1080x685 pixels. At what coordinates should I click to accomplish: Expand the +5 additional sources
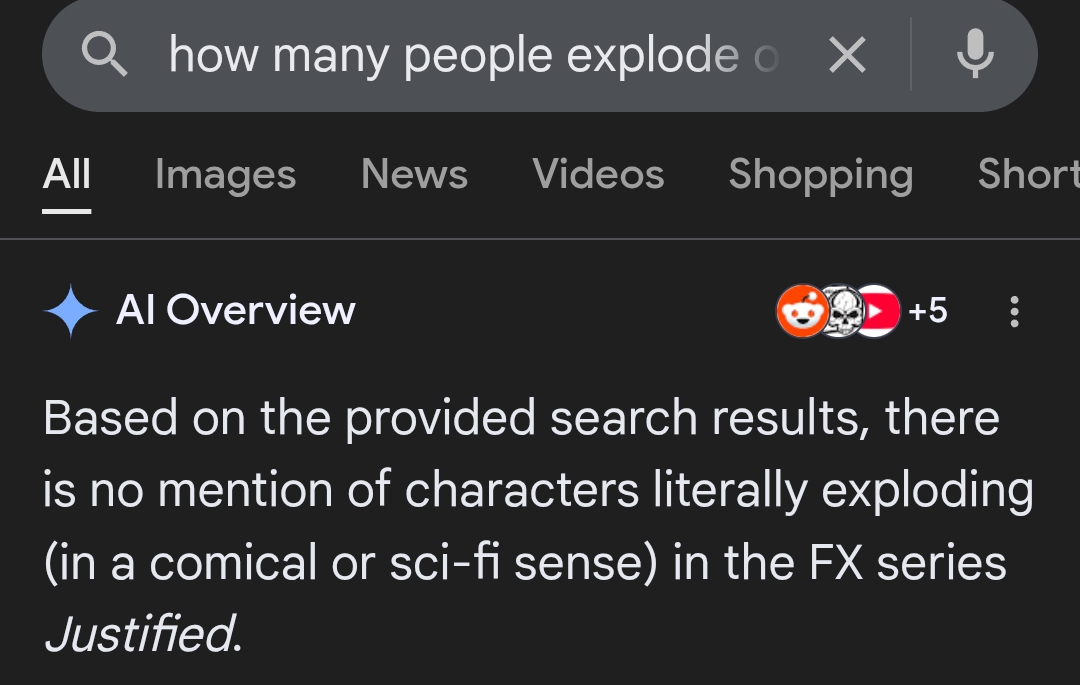(x=927, y=312)
